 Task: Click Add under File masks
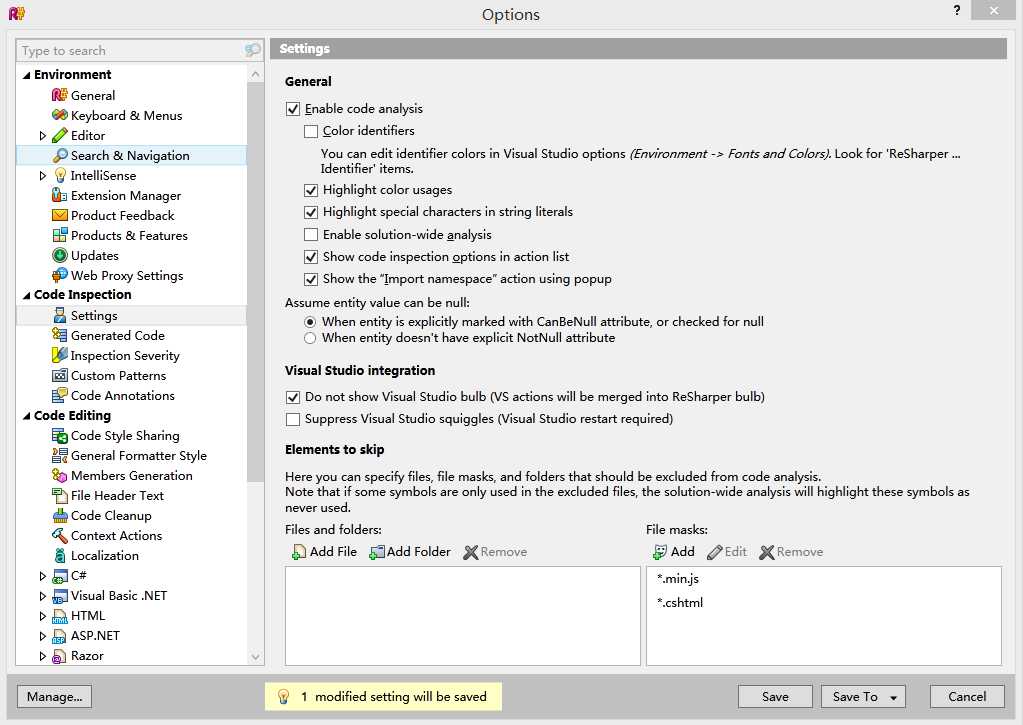point(674,552)
